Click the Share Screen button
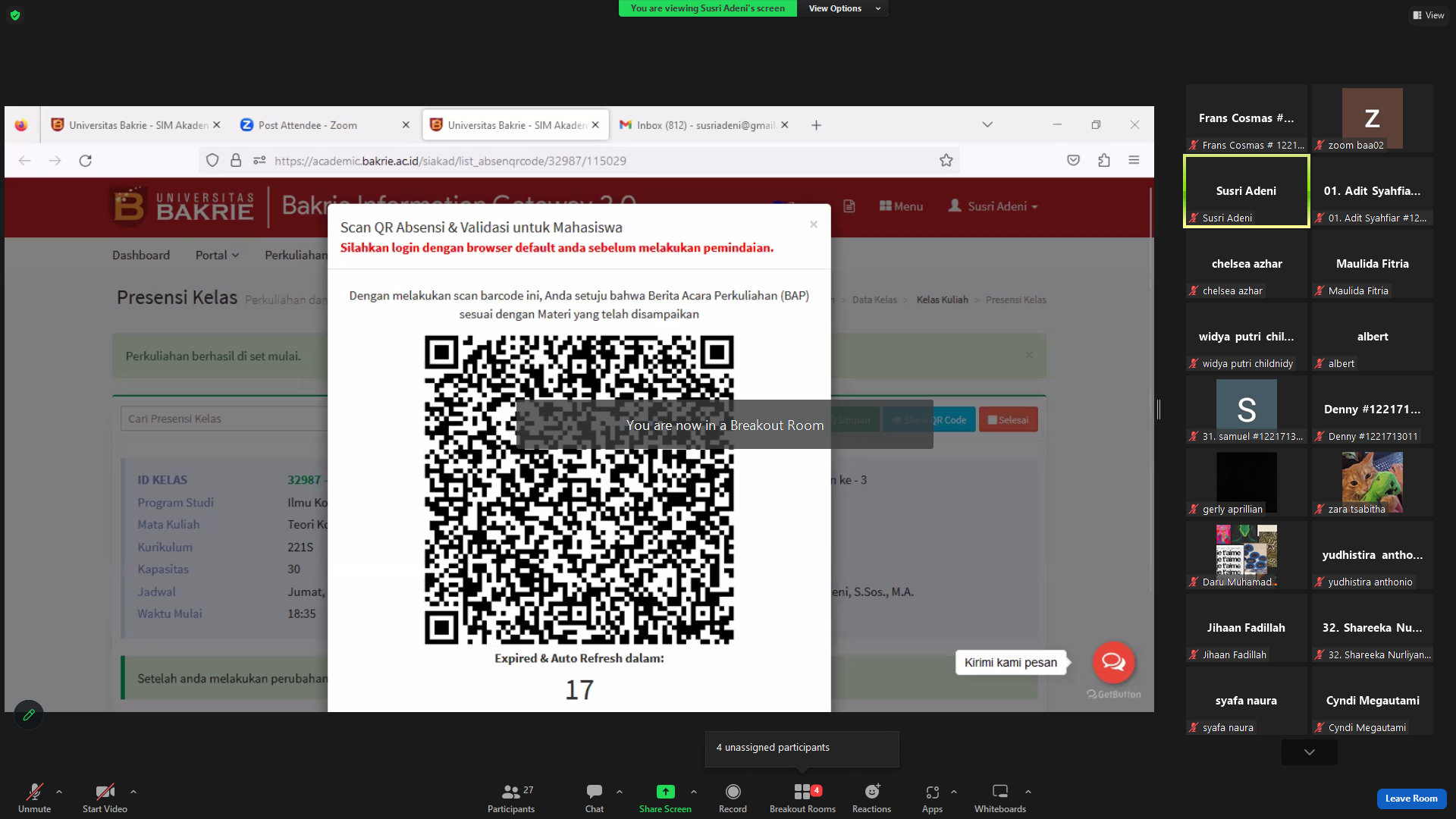 (x=665, y=798)
